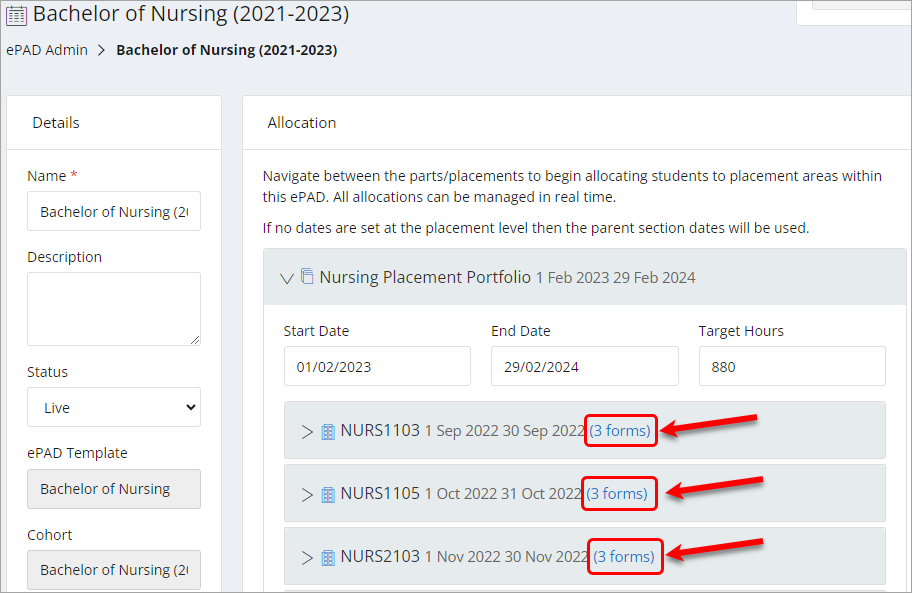This screenshot has width=912, height=593.
Task: Expand the NURS1103 placement row
Action: point(306,430)
